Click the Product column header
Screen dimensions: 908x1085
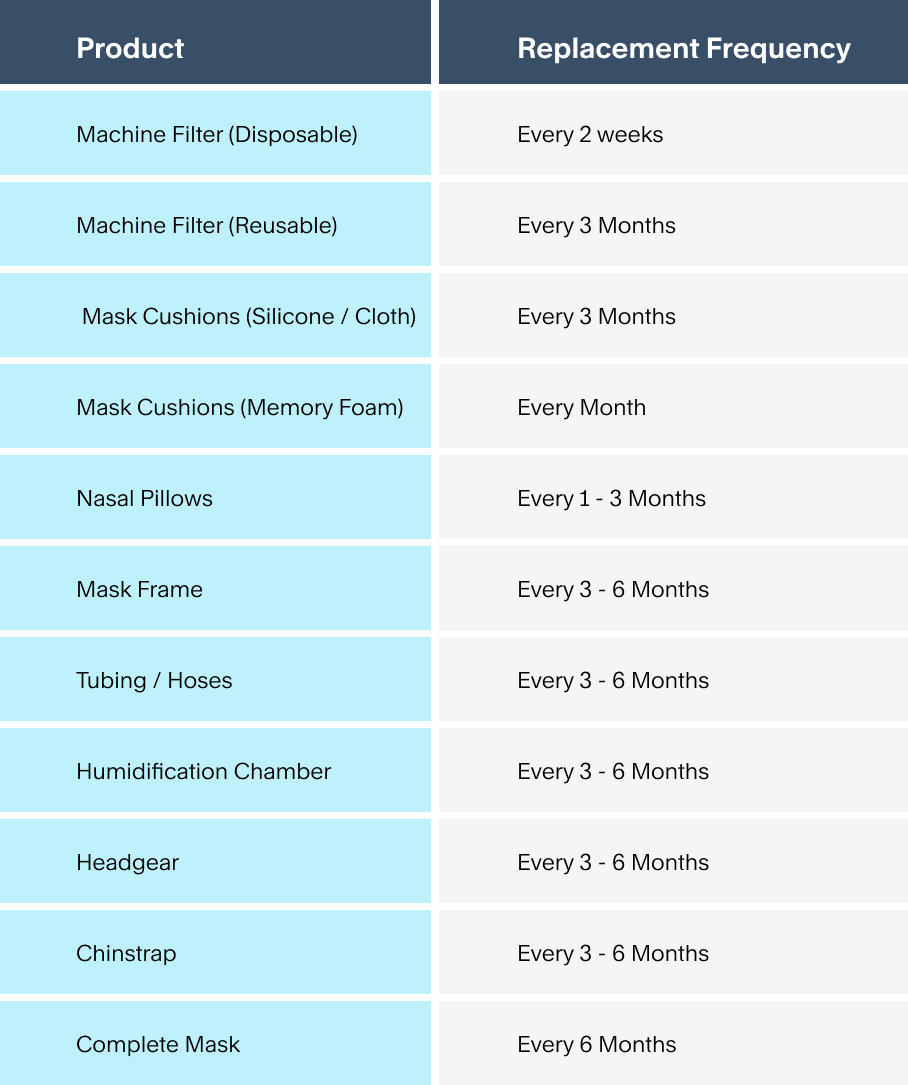coord(130,48)
